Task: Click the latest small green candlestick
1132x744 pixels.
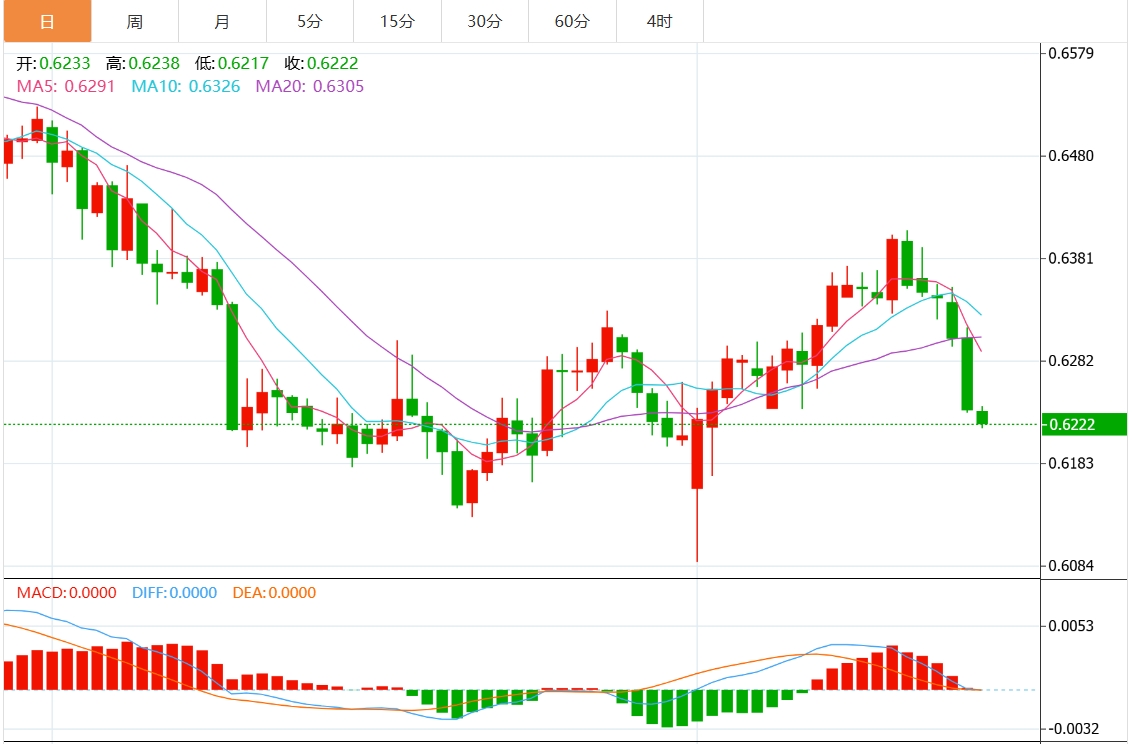Action: [982, 417]
